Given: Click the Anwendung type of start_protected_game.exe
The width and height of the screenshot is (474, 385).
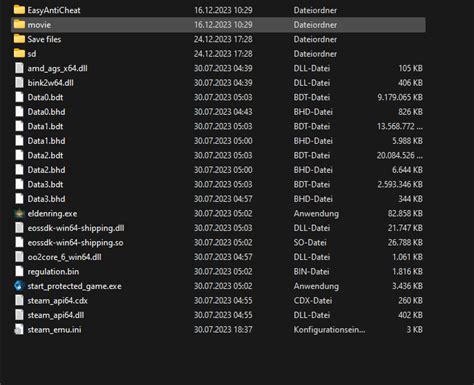Looking at the screenshot, I should pyautogui.click(x=316, y=286).
